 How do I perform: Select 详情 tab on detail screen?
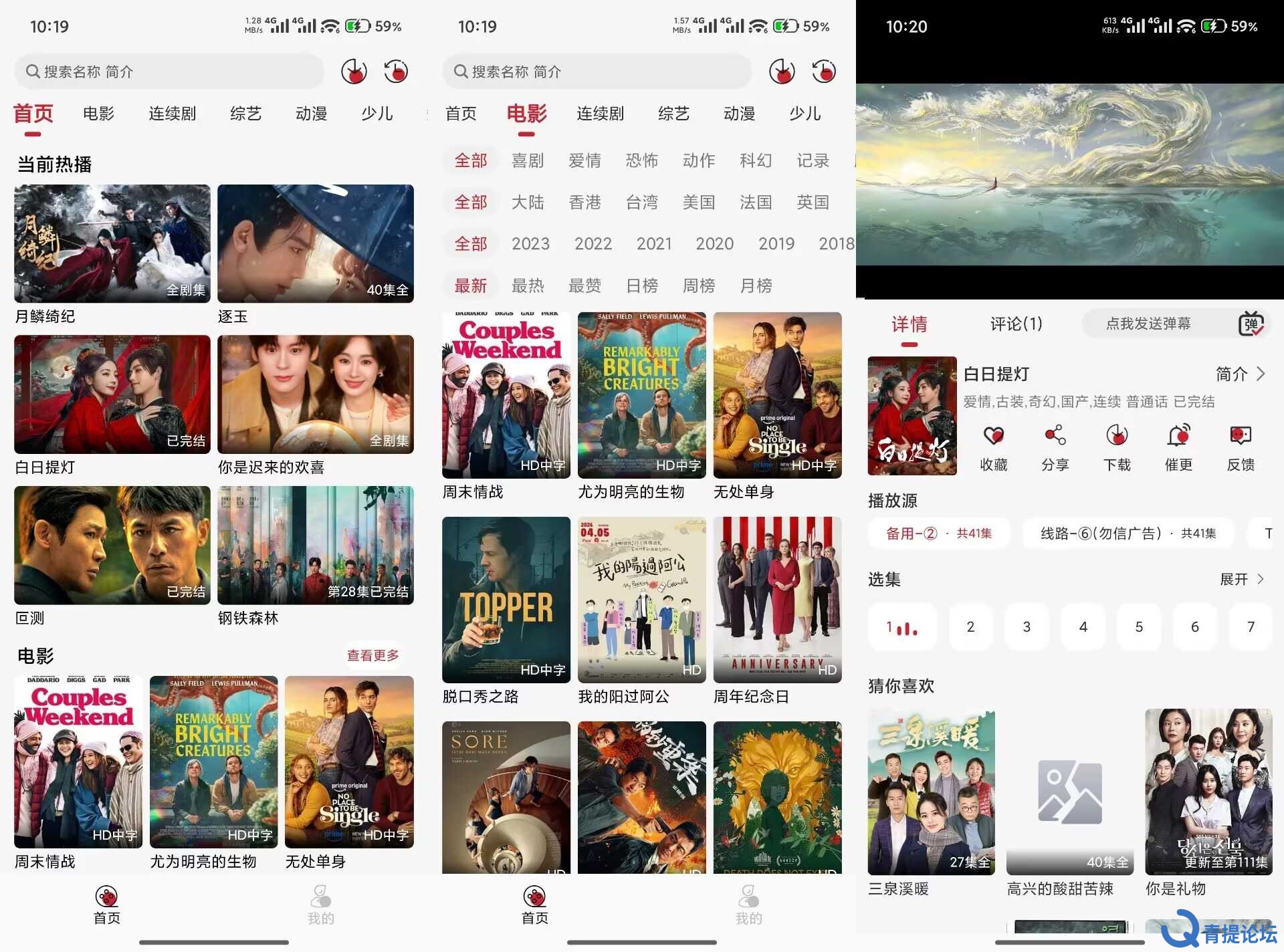click(909, 324)
